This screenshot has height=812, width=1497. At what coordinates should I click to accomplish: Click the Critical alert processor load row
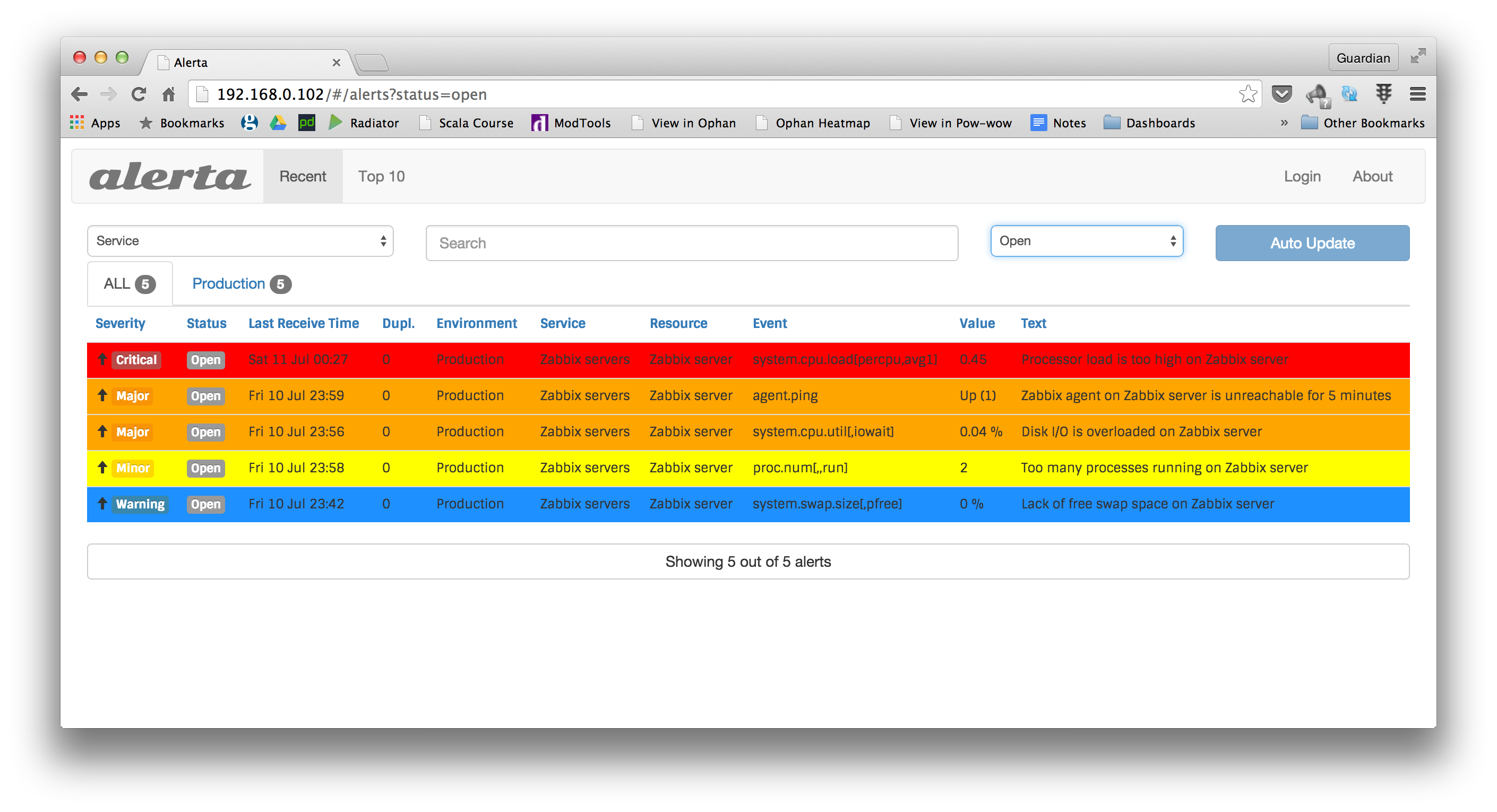click(x=748, y=359)
